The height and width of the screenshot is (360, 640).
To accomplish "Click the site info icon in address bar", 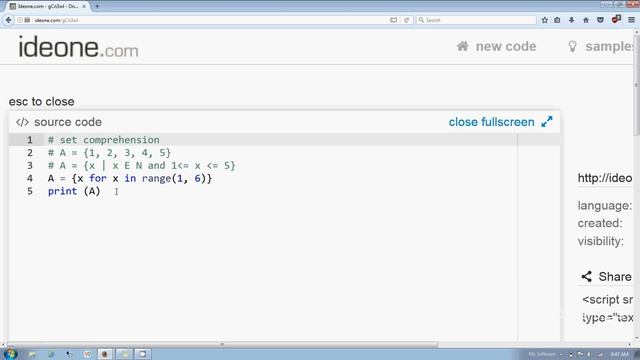I will click(20, 20).
